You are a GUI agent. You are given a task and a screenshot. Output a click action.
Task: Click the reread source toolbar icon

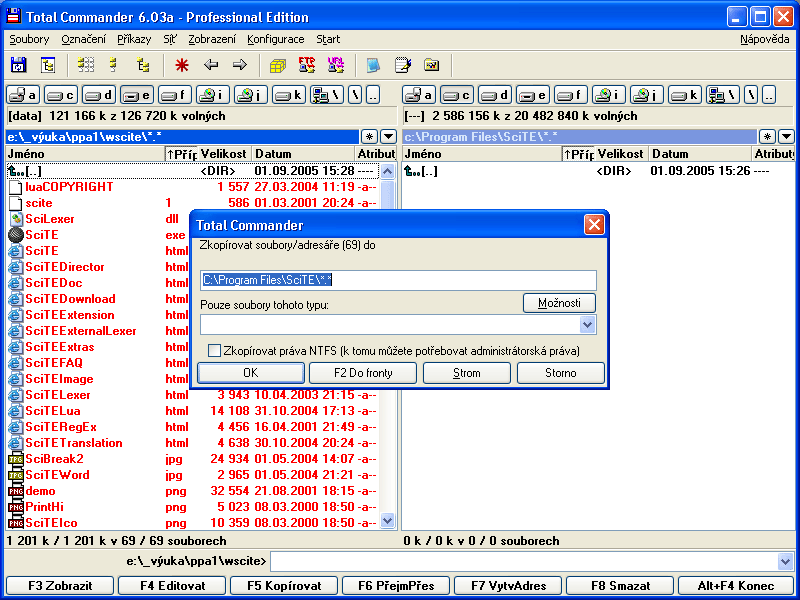tap(18, 65)
